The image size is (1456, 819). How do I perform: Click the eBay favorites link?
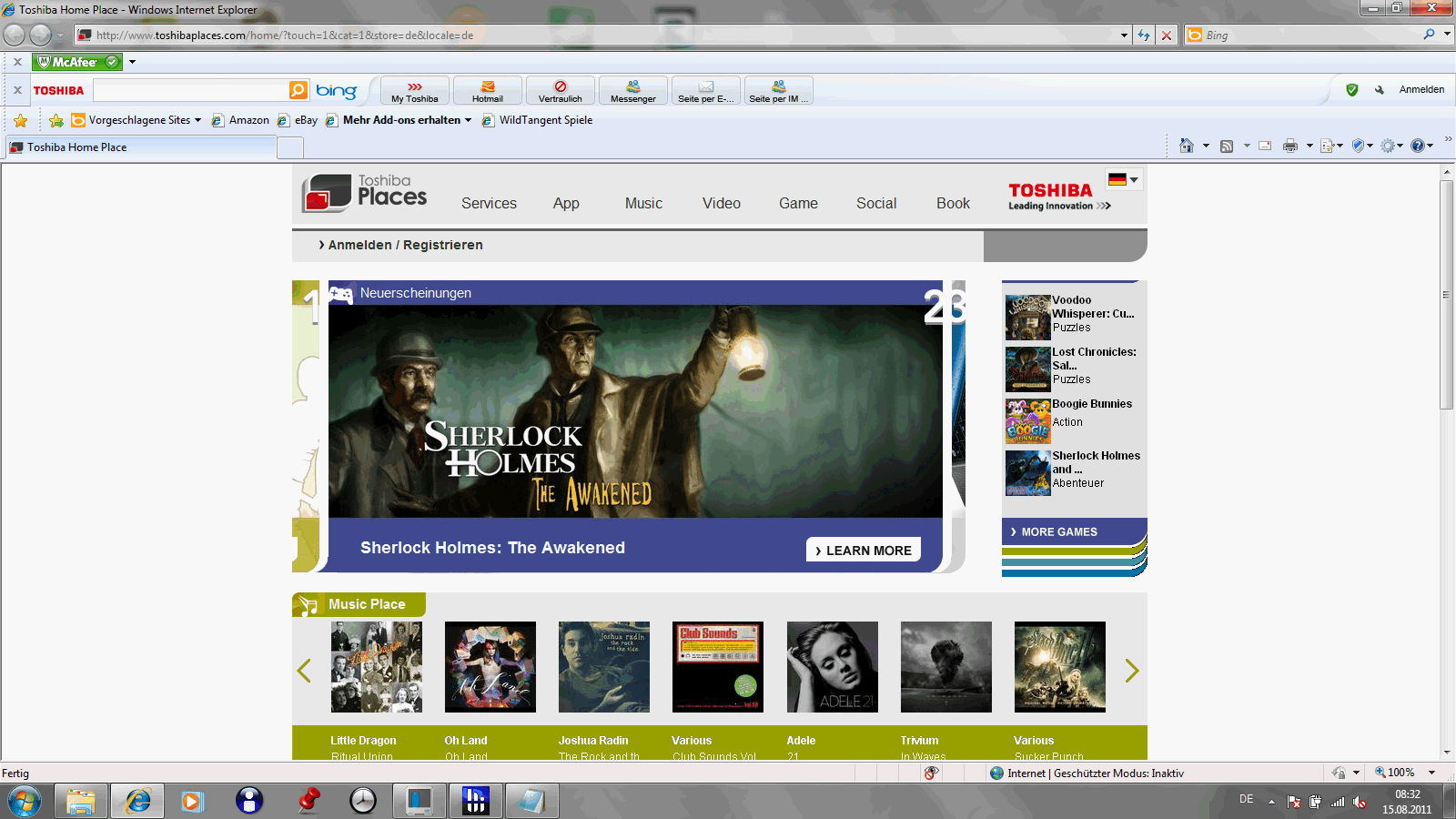pos(298,120)
